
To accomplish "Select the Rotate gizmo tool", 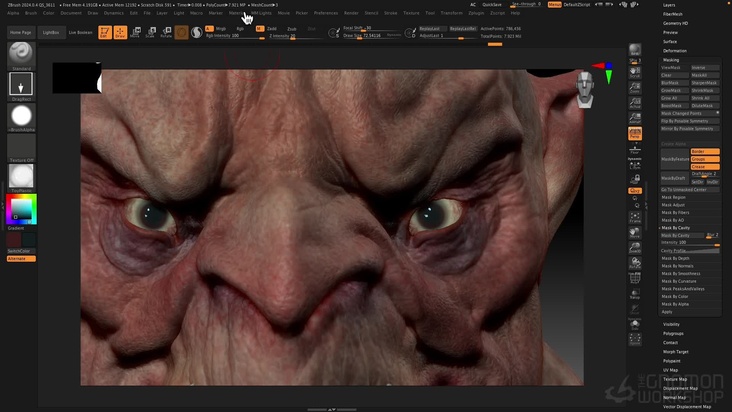I will pos(166,32).
